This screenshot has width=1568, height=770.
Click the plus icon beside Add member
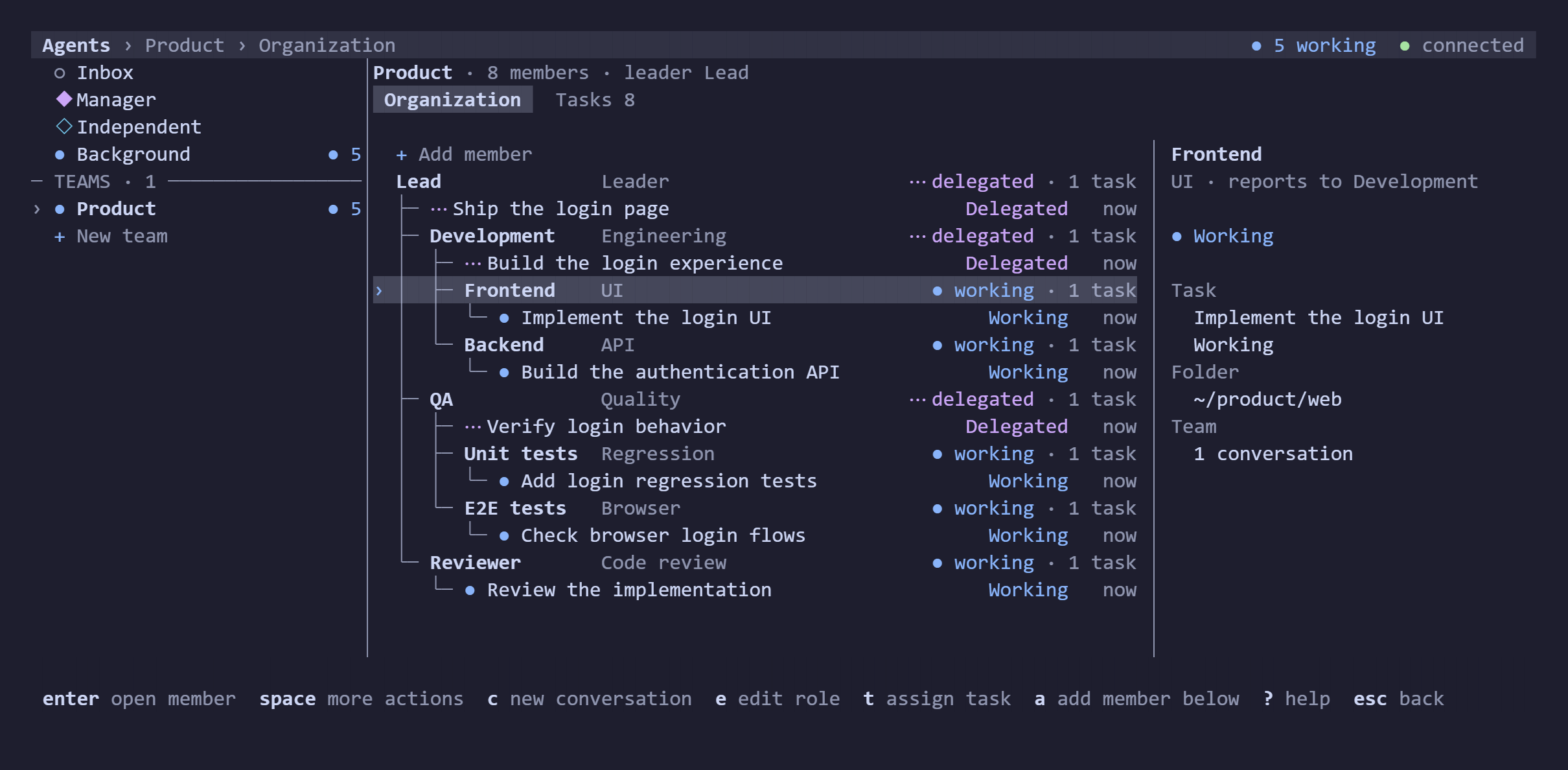coord(401,155)
